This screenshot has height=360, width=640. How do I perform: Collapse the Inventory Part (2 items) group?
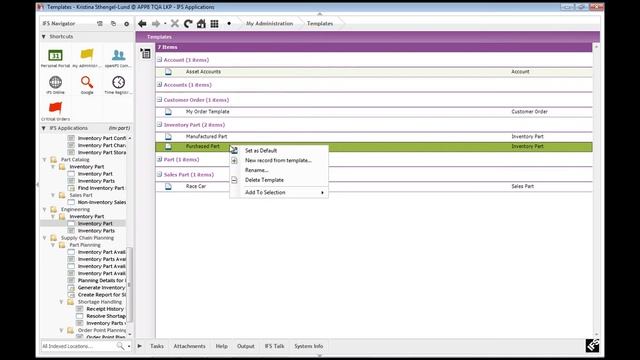tap(160, 124)
